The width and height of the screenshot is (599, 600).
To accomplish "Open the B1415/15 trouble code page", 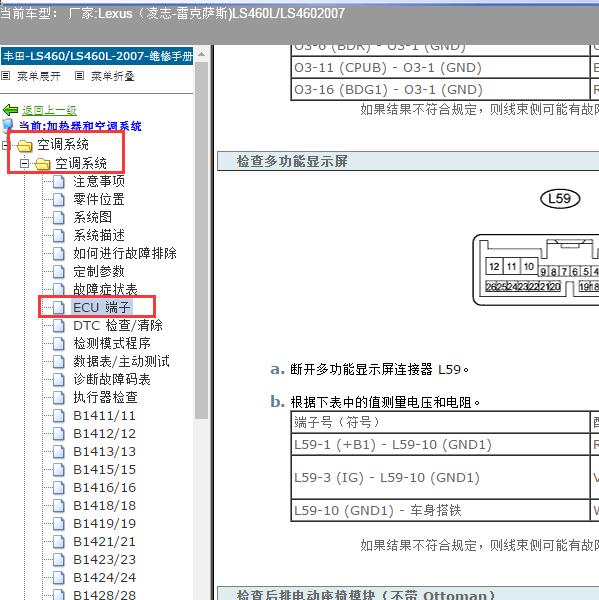I will tap(104, 470).
